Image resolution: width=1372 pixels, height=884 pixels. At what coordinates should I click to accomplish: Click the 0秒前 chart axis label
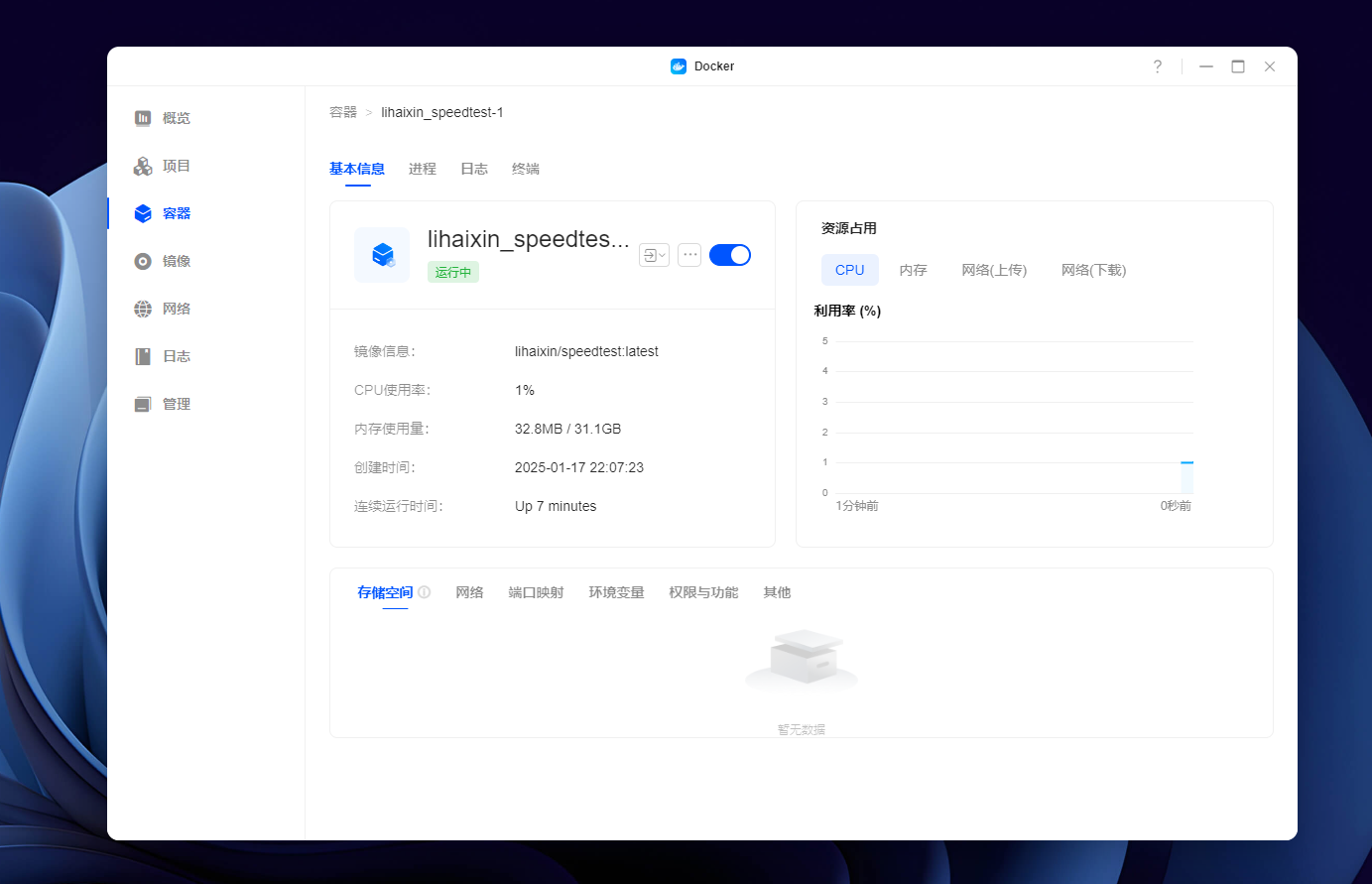(x=1176, y=506)
